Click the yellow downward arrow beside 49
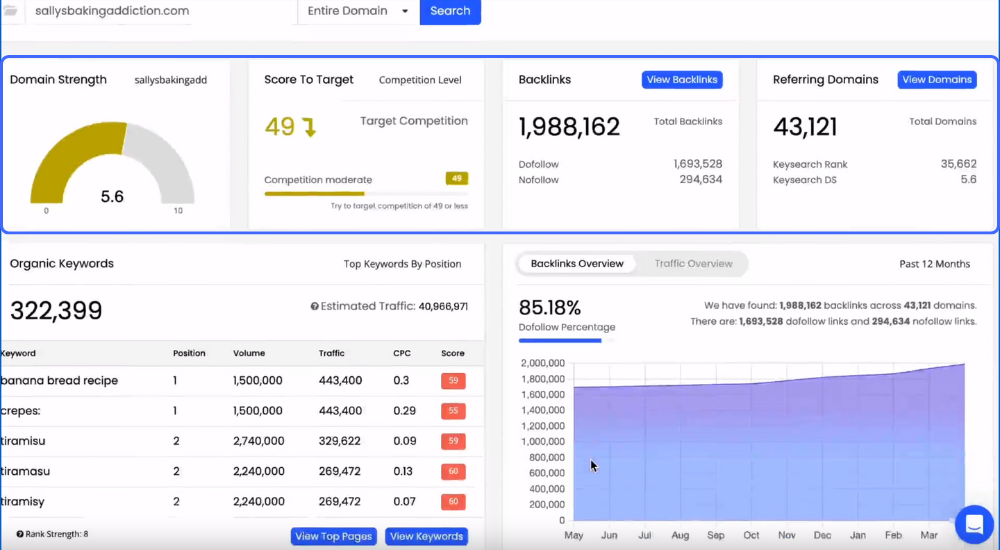The width and height of the screenshot is (1000, 550). coord(310,127)
